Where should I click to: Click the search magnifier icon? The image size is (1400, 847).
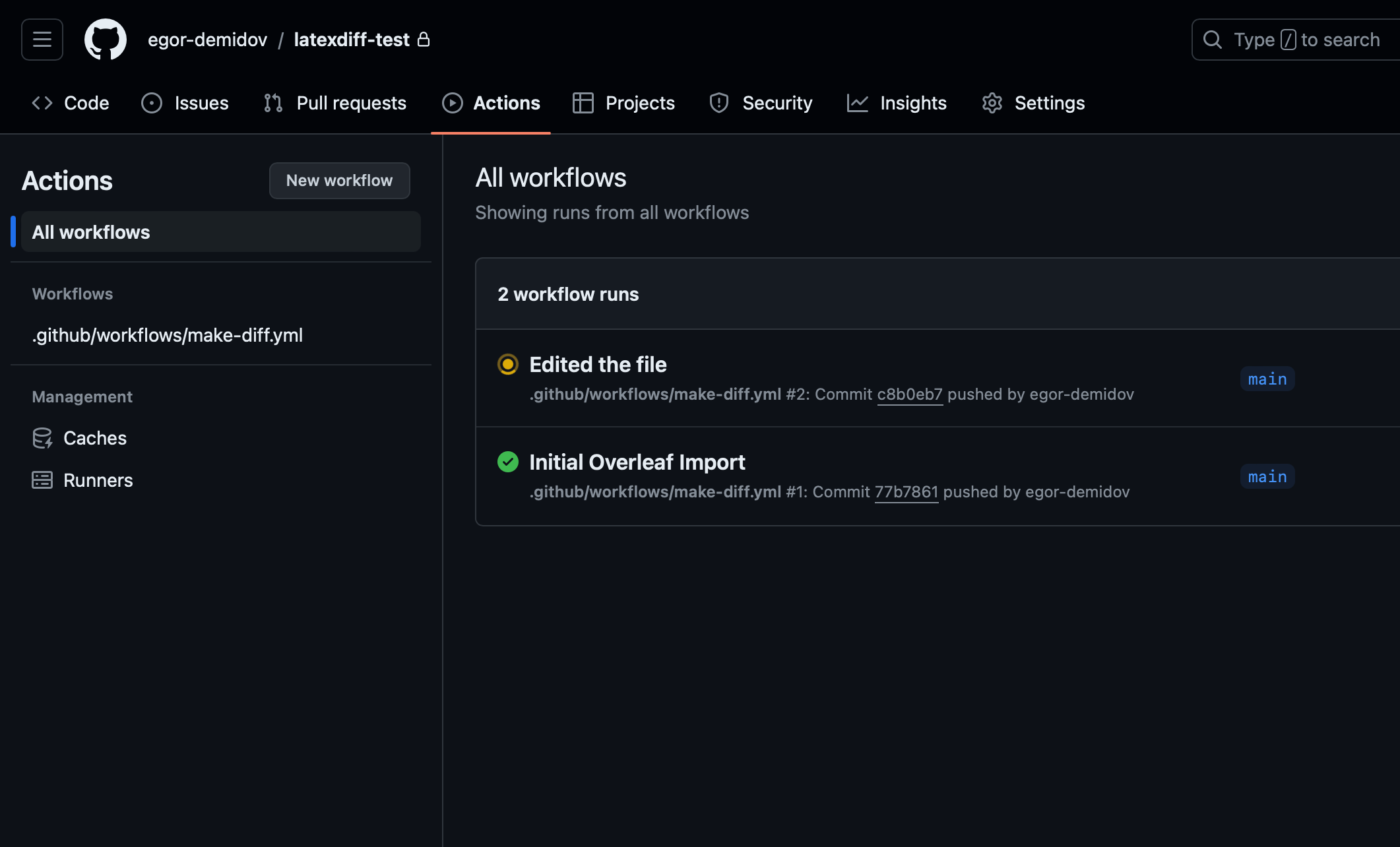coord(1213,39)
